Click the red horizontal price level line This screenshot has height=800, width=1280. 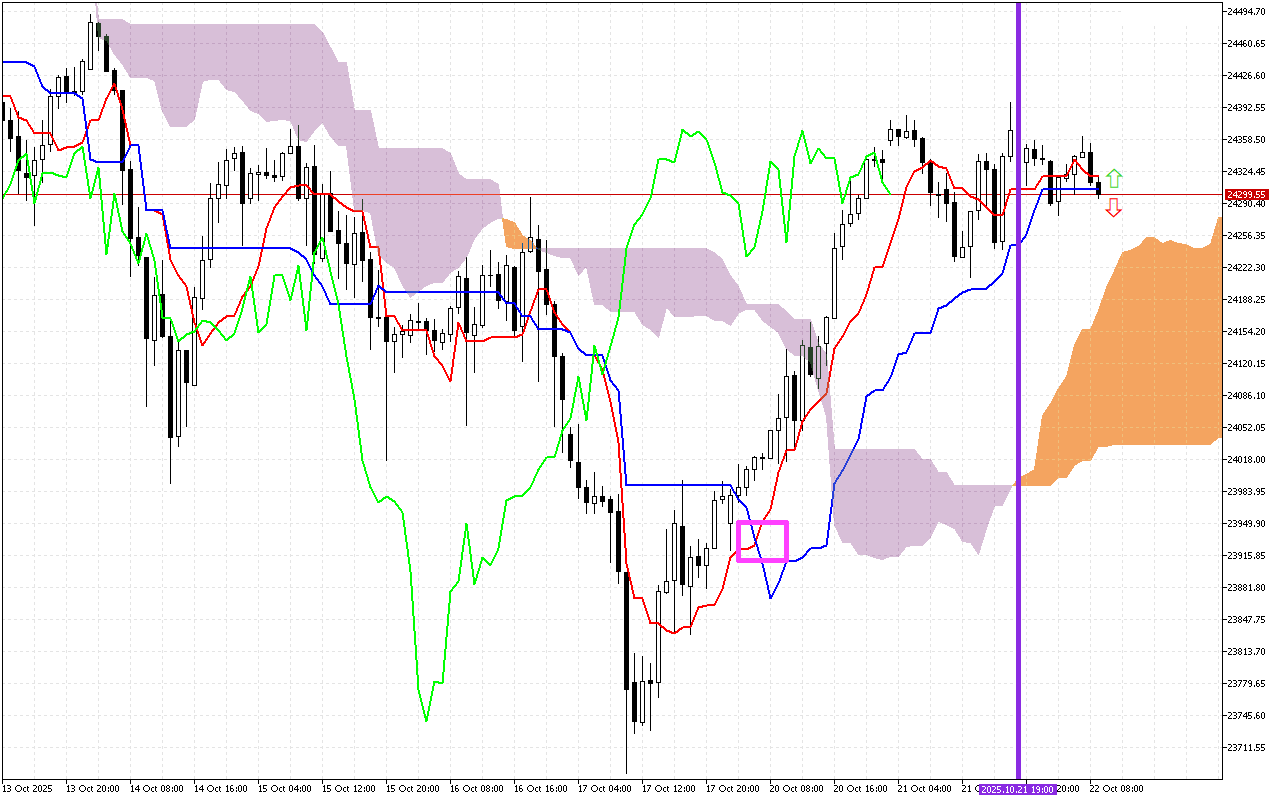pyautogui.click(x=600, y=195)
